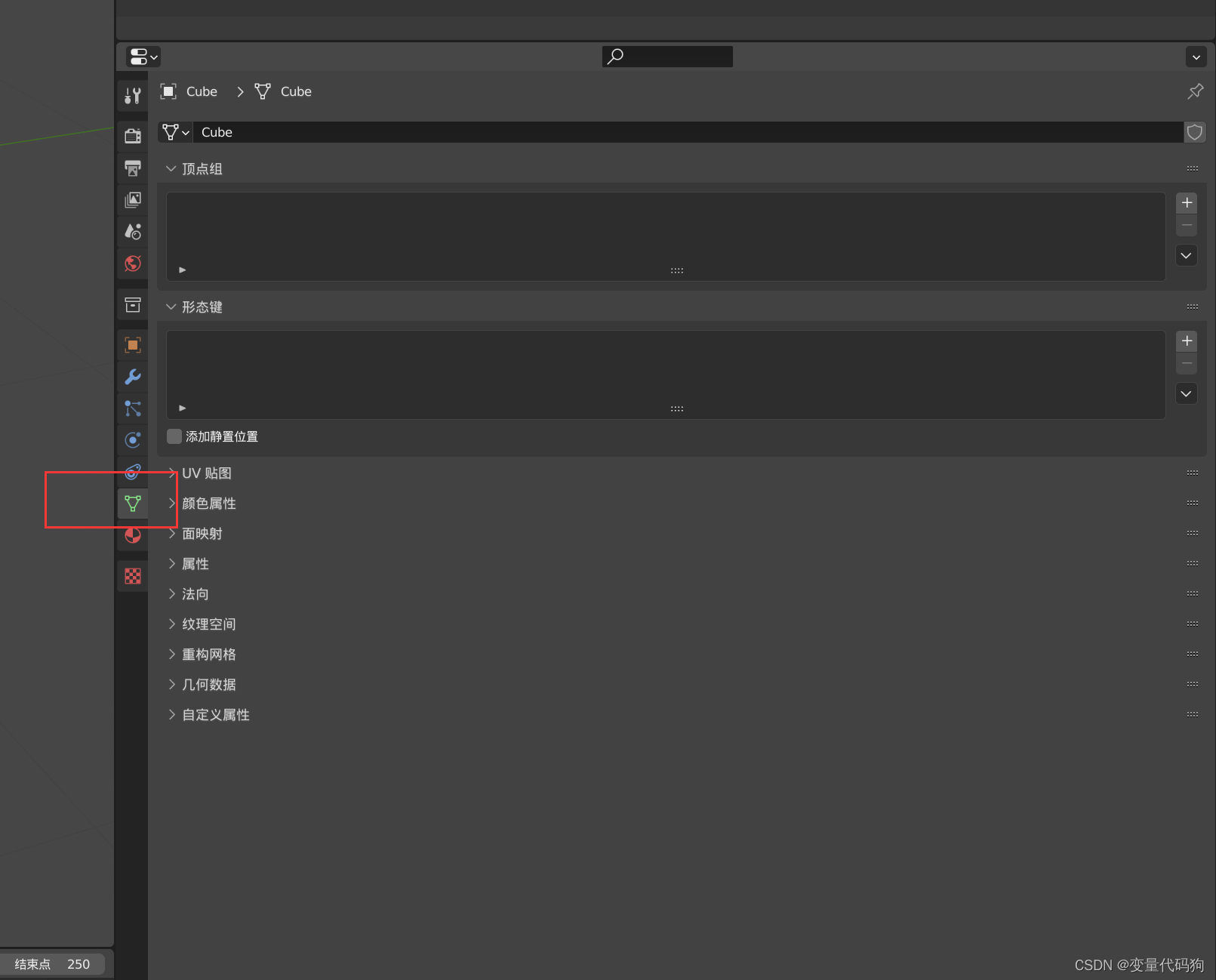
Task: Open the vertex group specials dropdown
Action: pyautogui.click(x=1186, y=255)
